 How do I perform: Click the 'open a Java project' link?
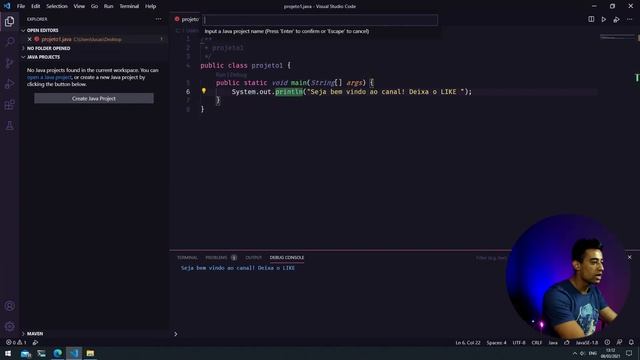coord(49,77)
